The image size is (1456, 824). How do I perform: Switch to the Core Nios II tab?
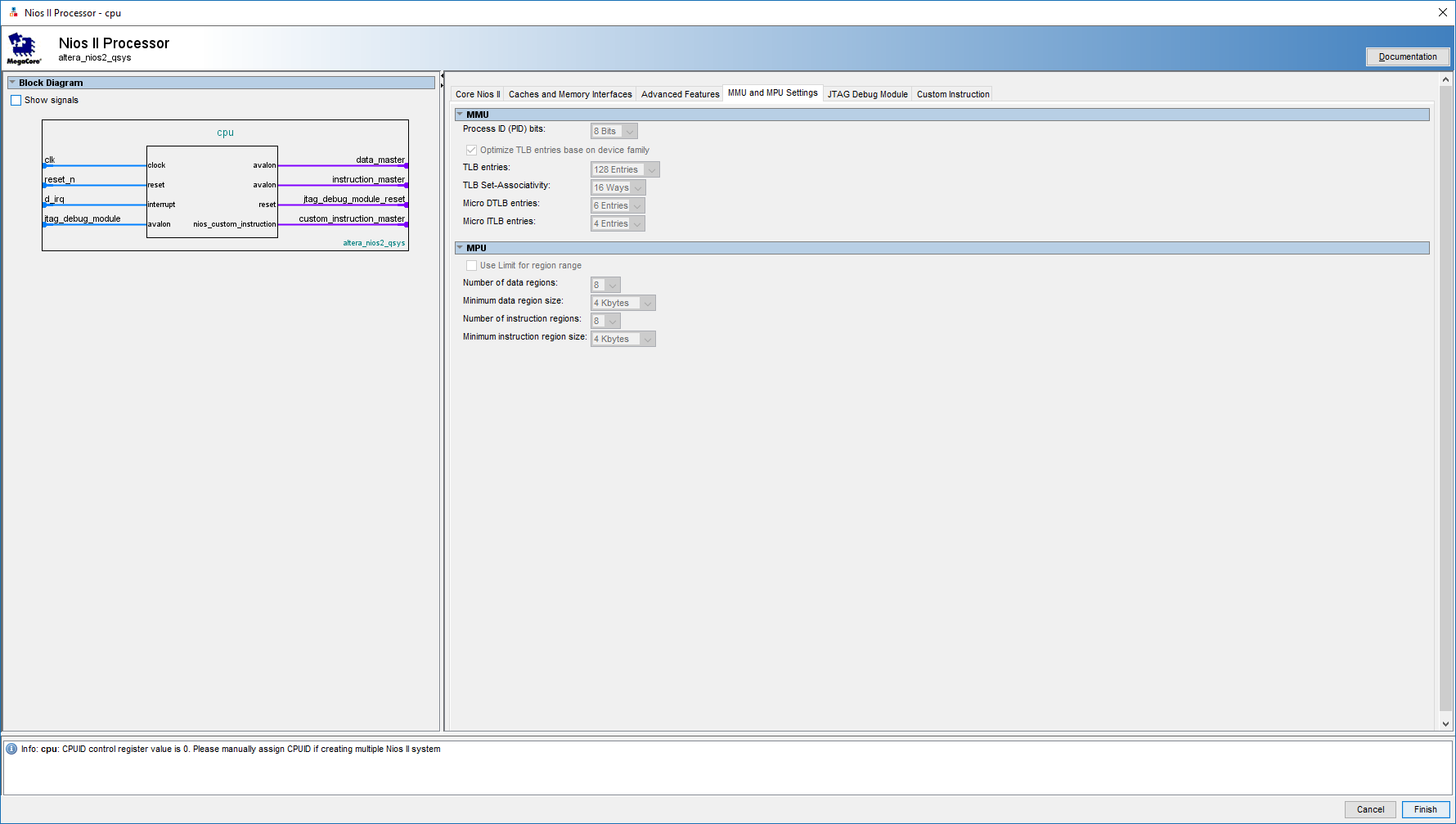477,93
